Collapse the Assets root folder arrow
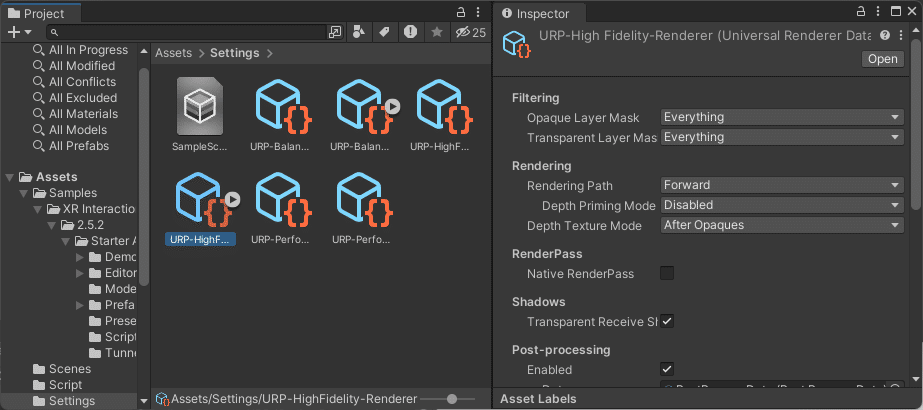 (9, 177)
